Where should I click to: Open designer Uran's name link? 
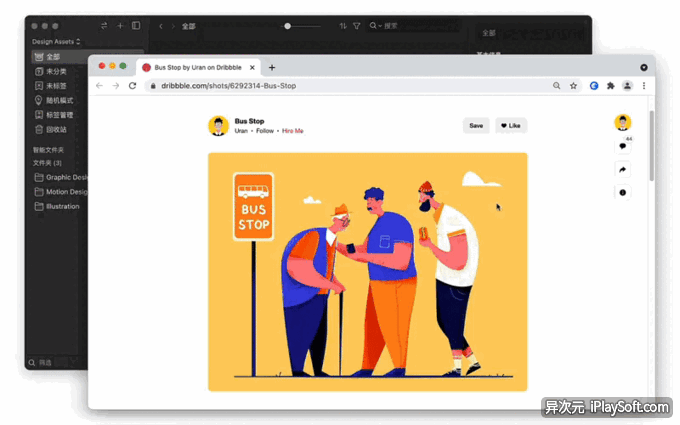pyautogui.click(x=241, y=131)
